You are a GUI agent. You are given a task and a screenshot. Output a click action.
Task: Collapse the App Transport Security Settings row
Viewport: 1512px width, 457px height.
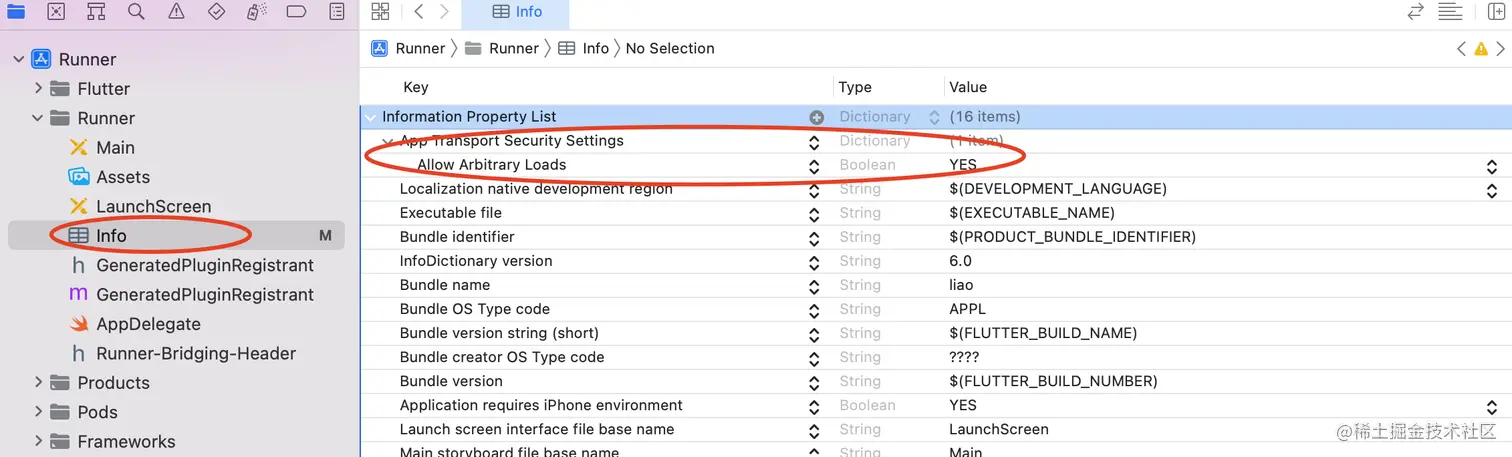click(388, 141)
